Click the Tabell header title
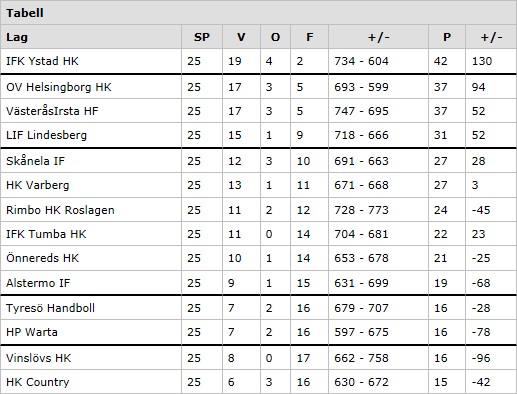The height and width of the screenshot is (394, 517). click(x=25, y=13)
